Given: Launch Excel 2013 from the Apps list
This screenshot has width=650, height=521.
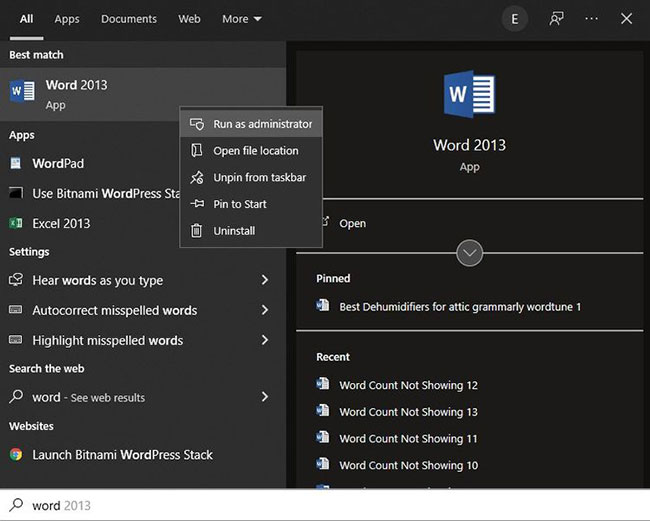Looking at the screenshot, I should point(60,223).
